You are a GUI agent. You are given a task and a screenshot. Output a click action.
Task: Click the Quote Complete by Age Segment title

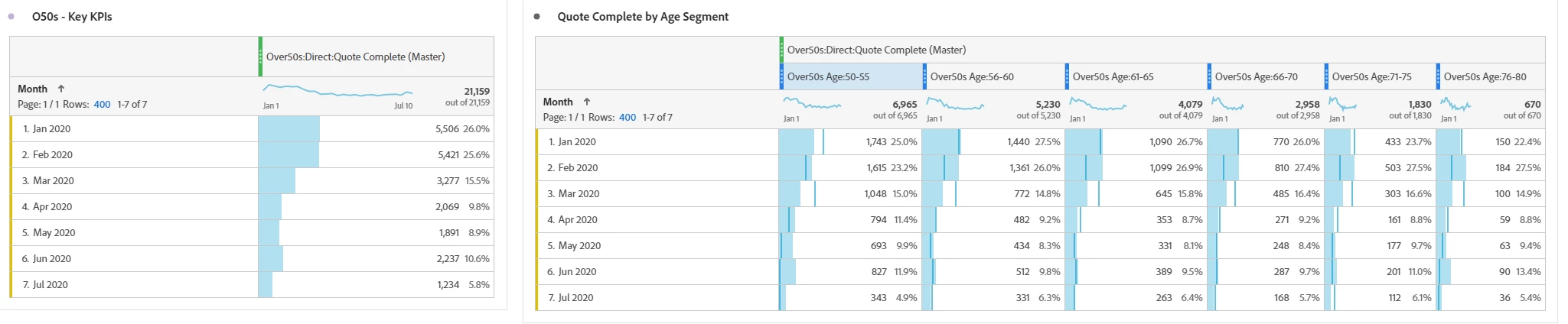[x=643, y=16]
